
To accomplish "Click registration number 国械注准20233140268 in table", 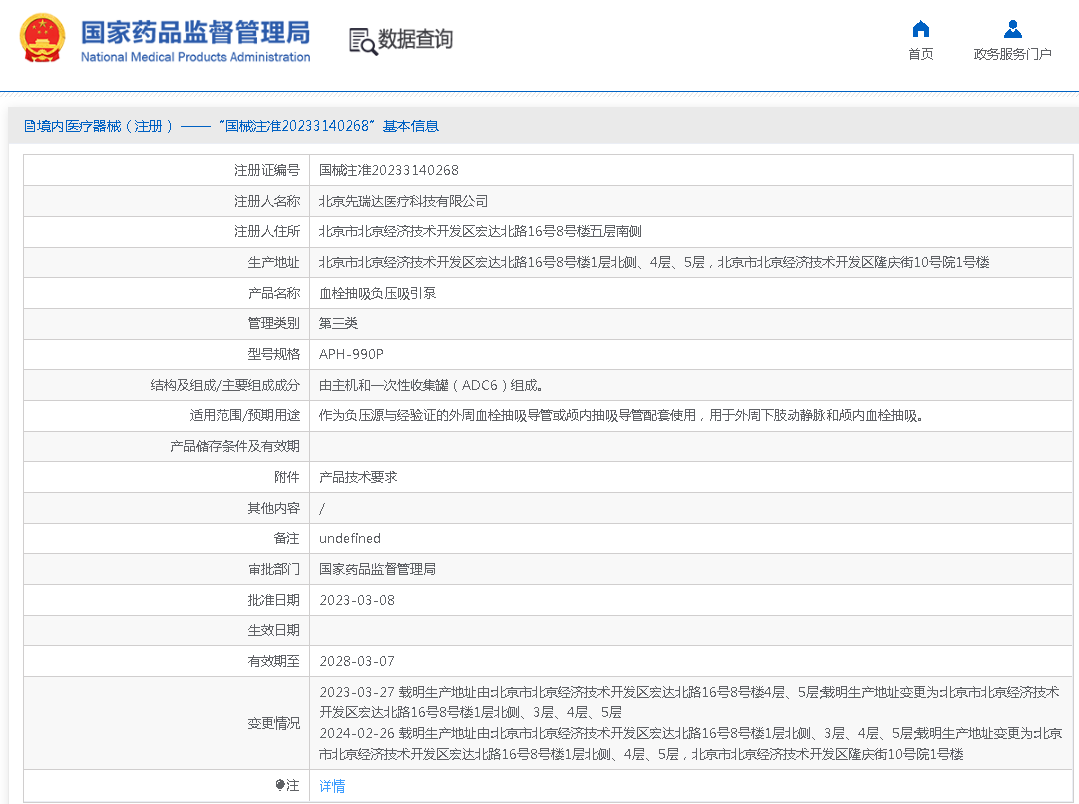I will (x=389, y=170).
